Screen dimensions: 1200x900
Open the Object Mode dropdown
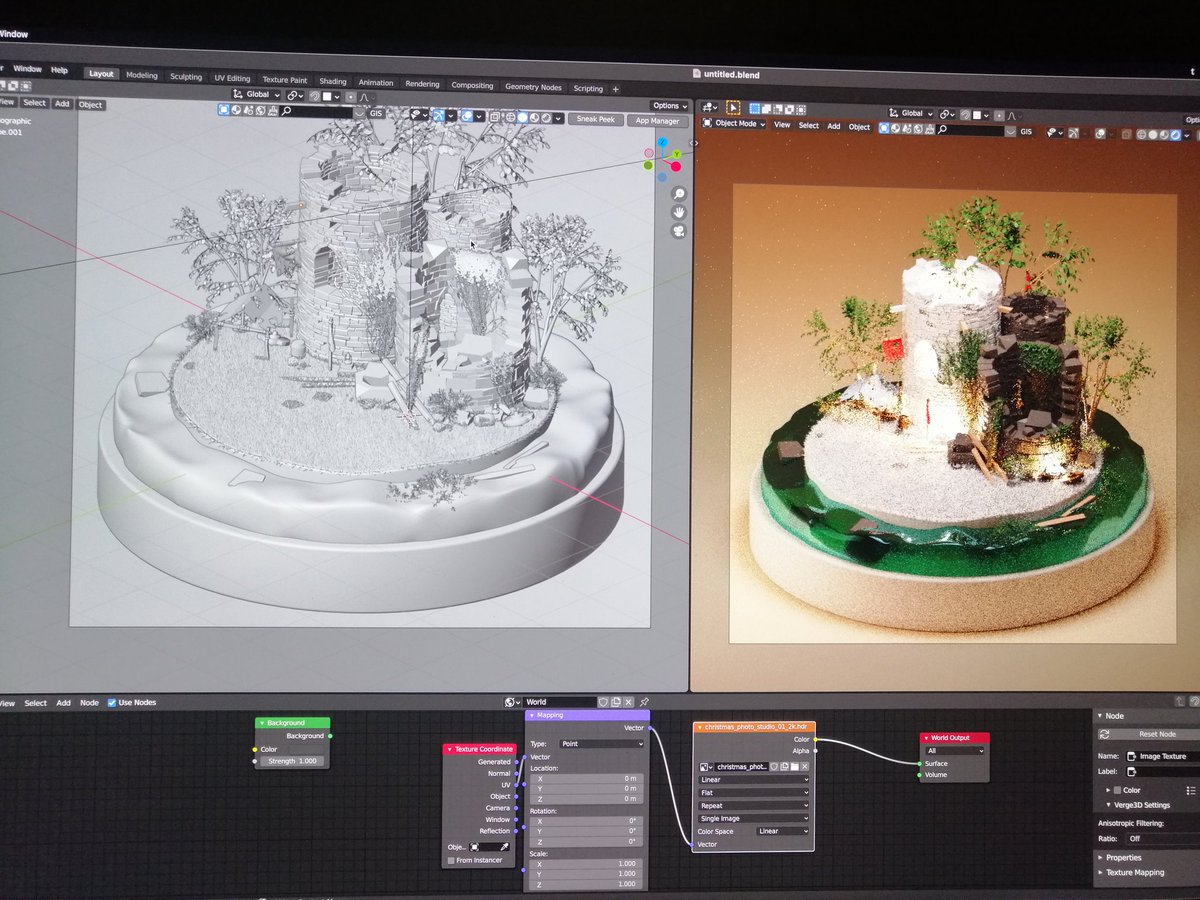(734, 124)
